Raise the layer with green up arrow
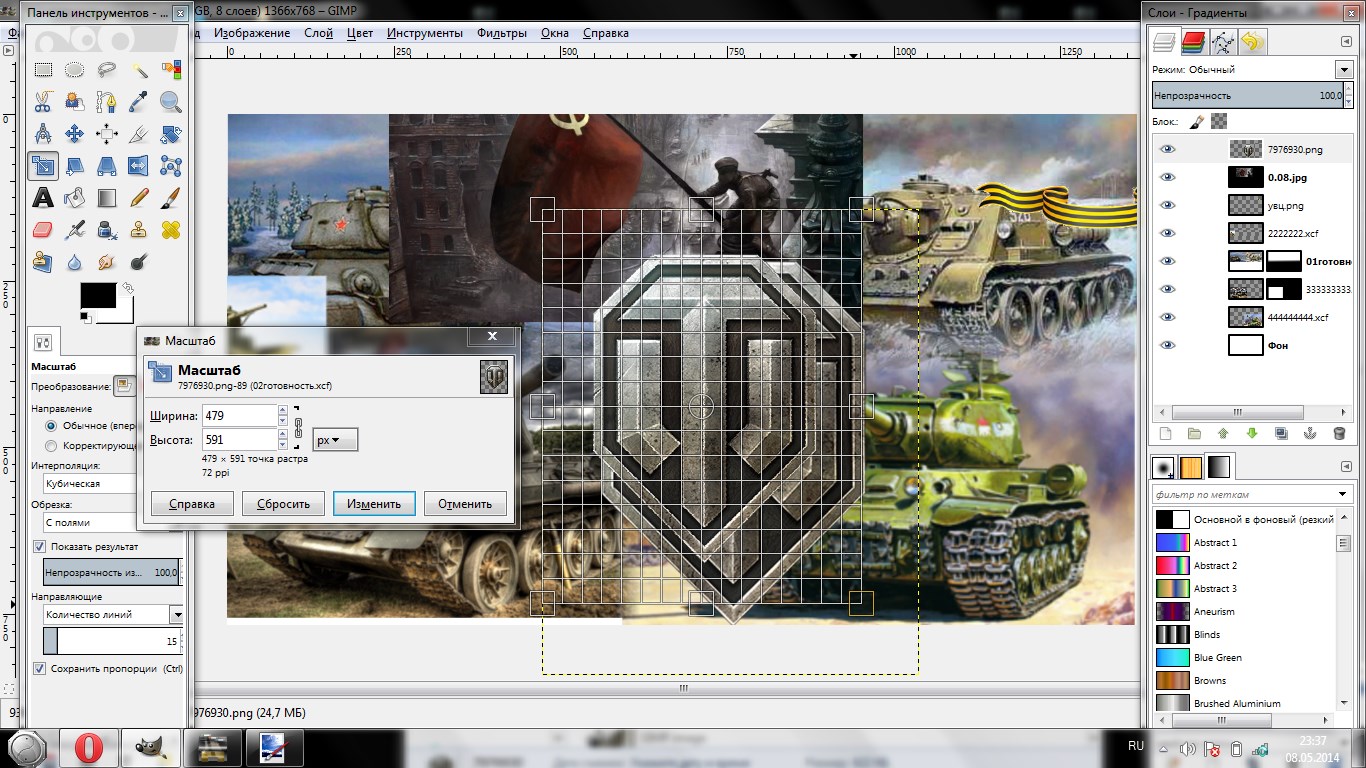The width and height of the screenshot is (1366, 768). 1223,434
